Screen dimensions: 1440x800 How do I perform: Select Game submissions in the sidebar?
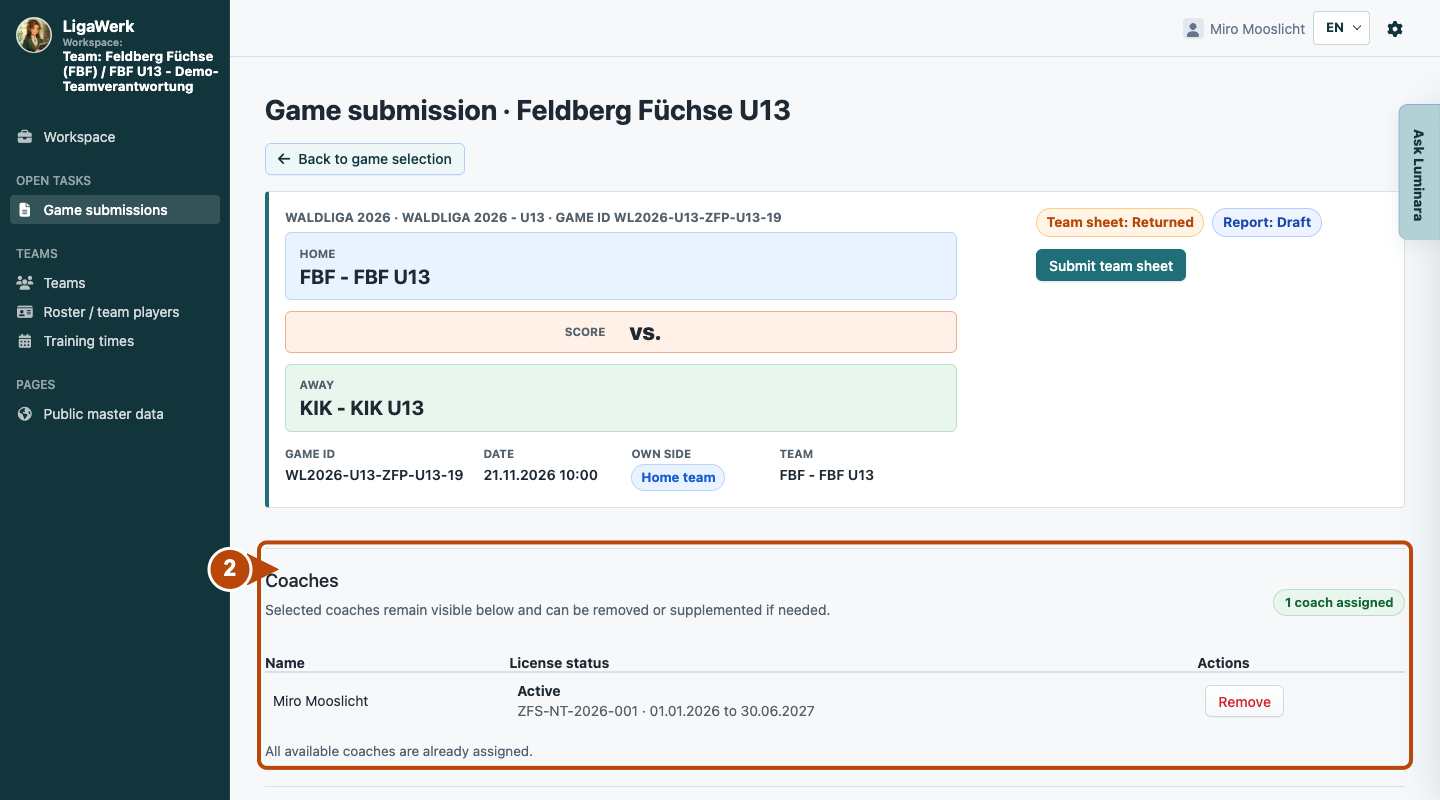point(115,210)
